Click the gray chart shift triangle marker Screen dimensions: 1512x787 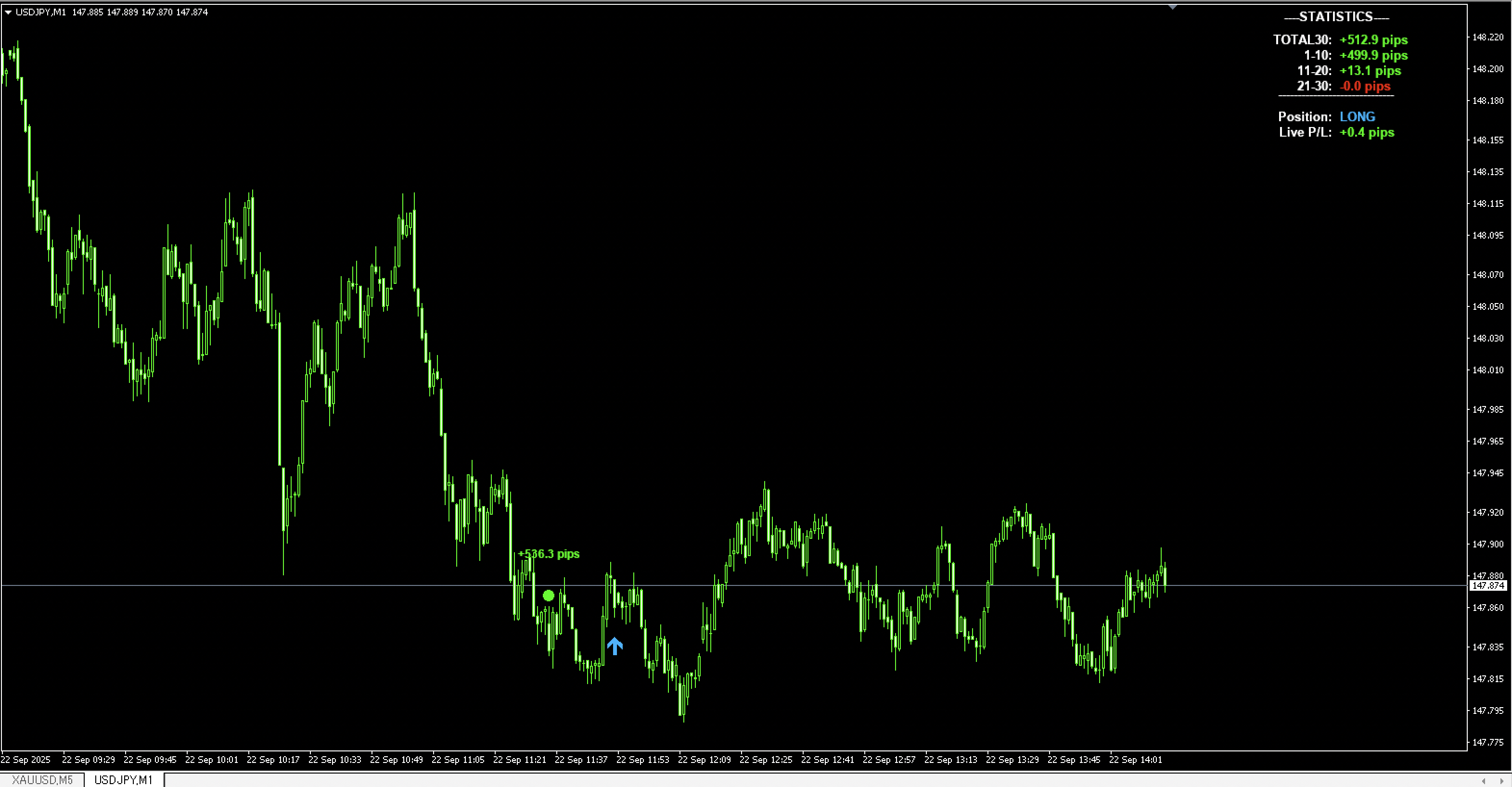tap(1172, 7)
